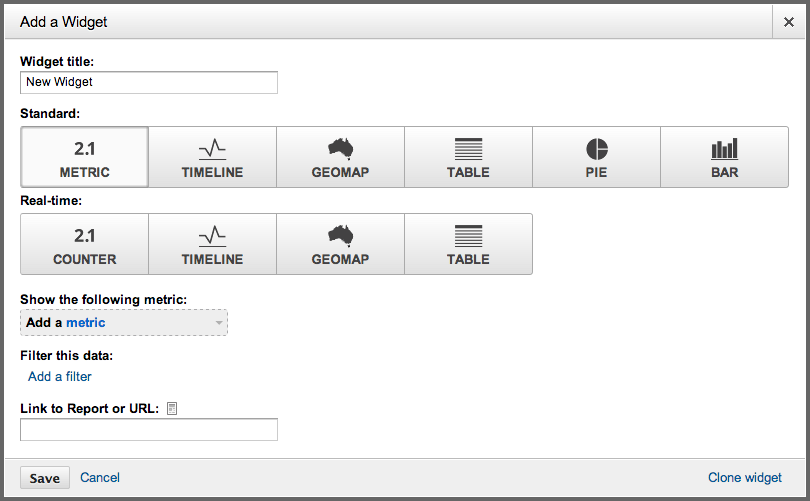
Task: Pick the Real-time Counter widget type
Action: [85, 244]
